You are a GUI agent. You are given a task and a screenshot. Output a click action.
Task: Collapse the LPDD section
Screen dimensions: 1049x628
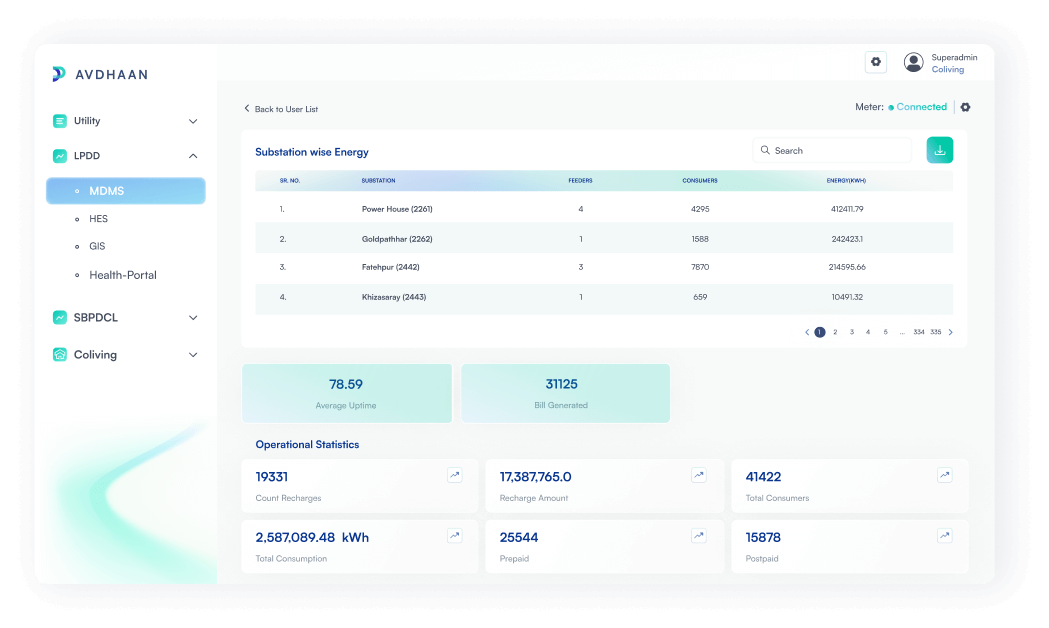[x=192, y=155]
